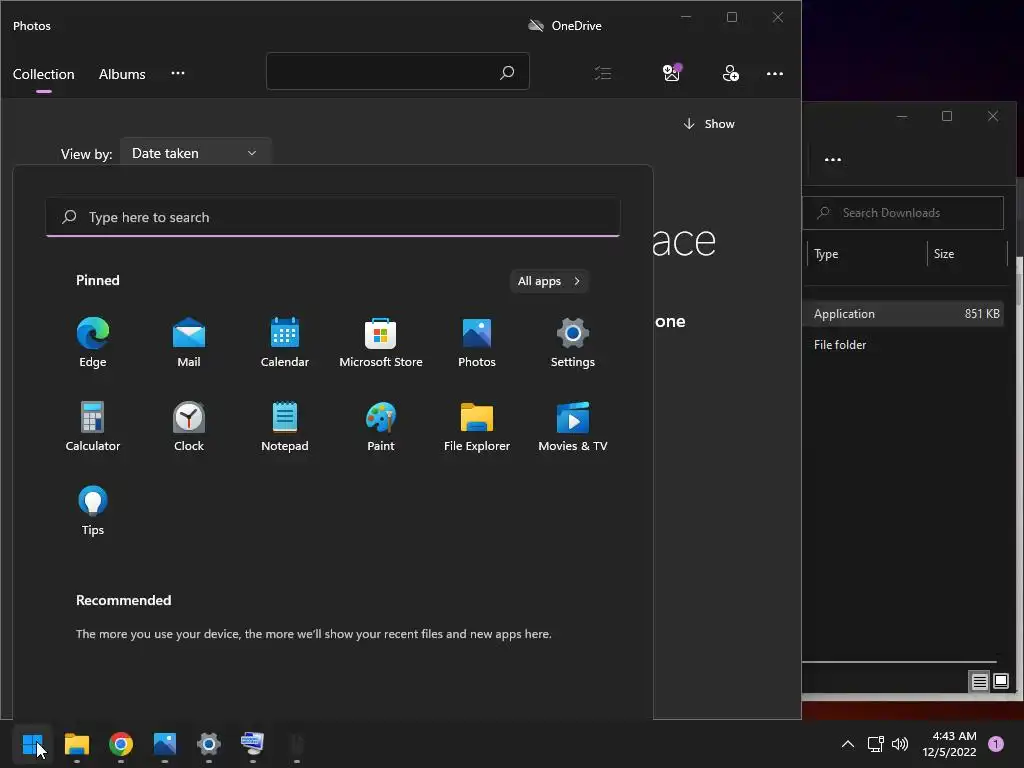Screen dimensions: 1024x768
Task: Open Google Chrome from the taskbar
Action: click(121, 744)
